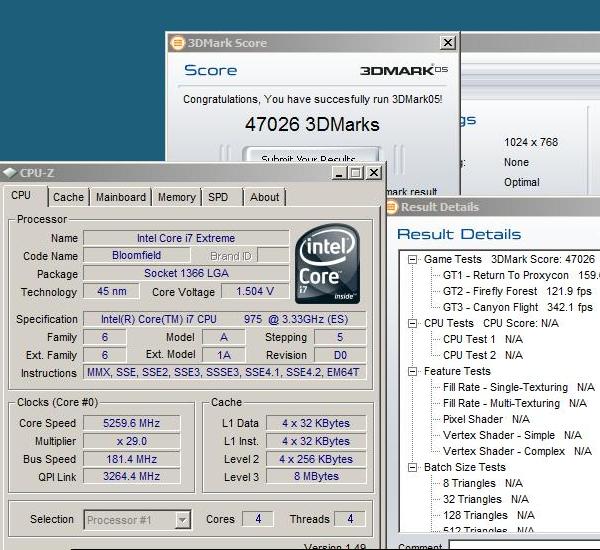Click the Name field 'Intel Core i7 Extreme'

click(x=186, y=238)
